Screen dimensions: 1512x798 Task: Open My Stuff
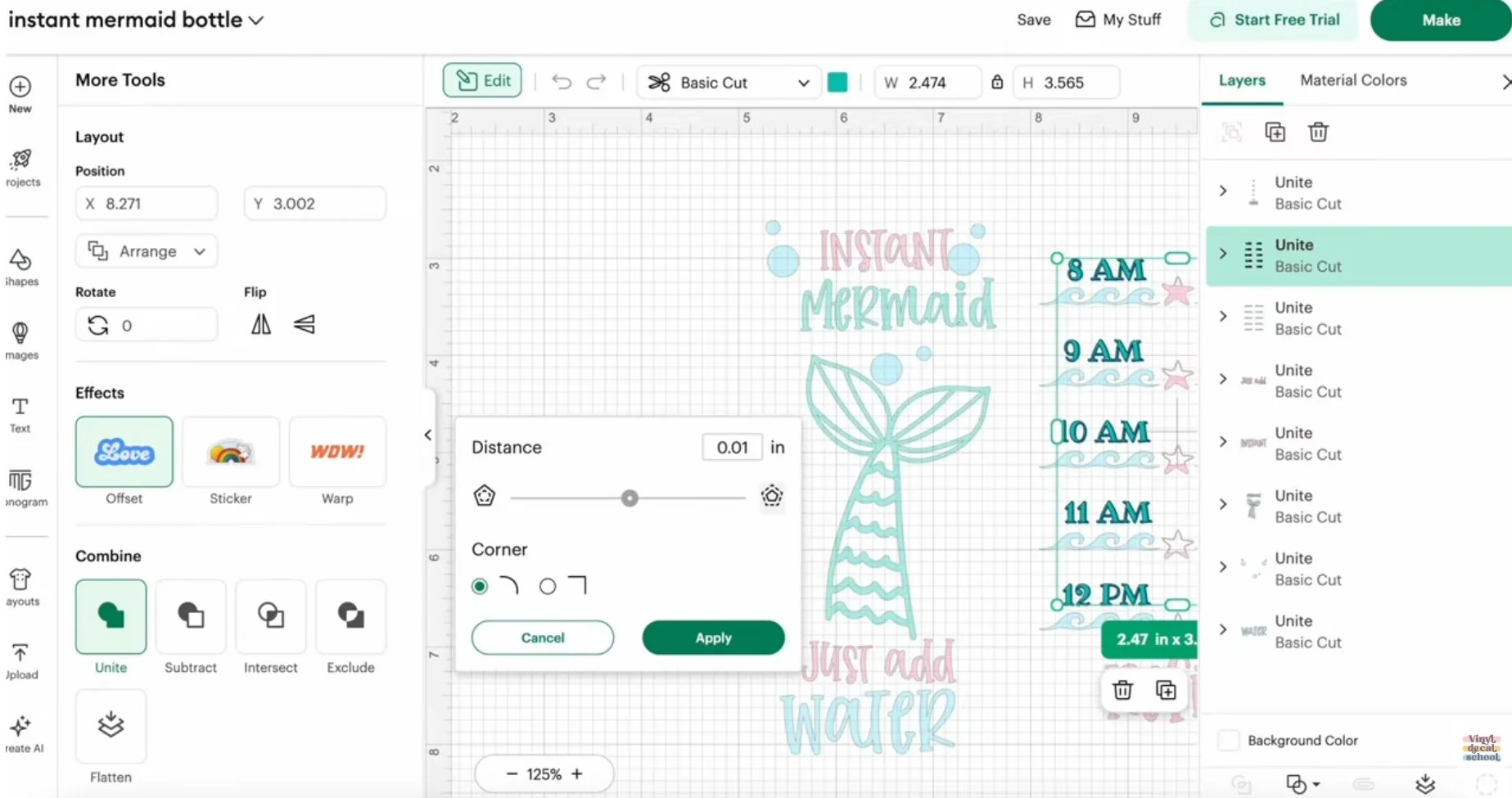coord(1118,20)
